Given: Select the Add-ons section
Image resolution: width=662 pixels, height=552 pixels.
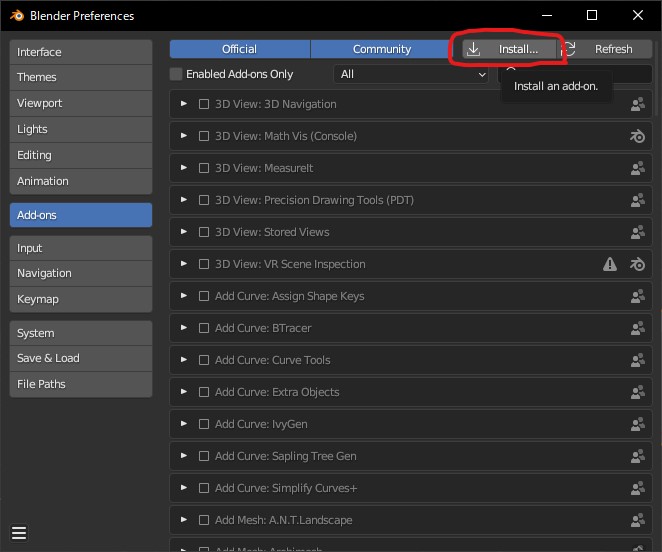Looking at the screenshot, I should click(81, 215).
